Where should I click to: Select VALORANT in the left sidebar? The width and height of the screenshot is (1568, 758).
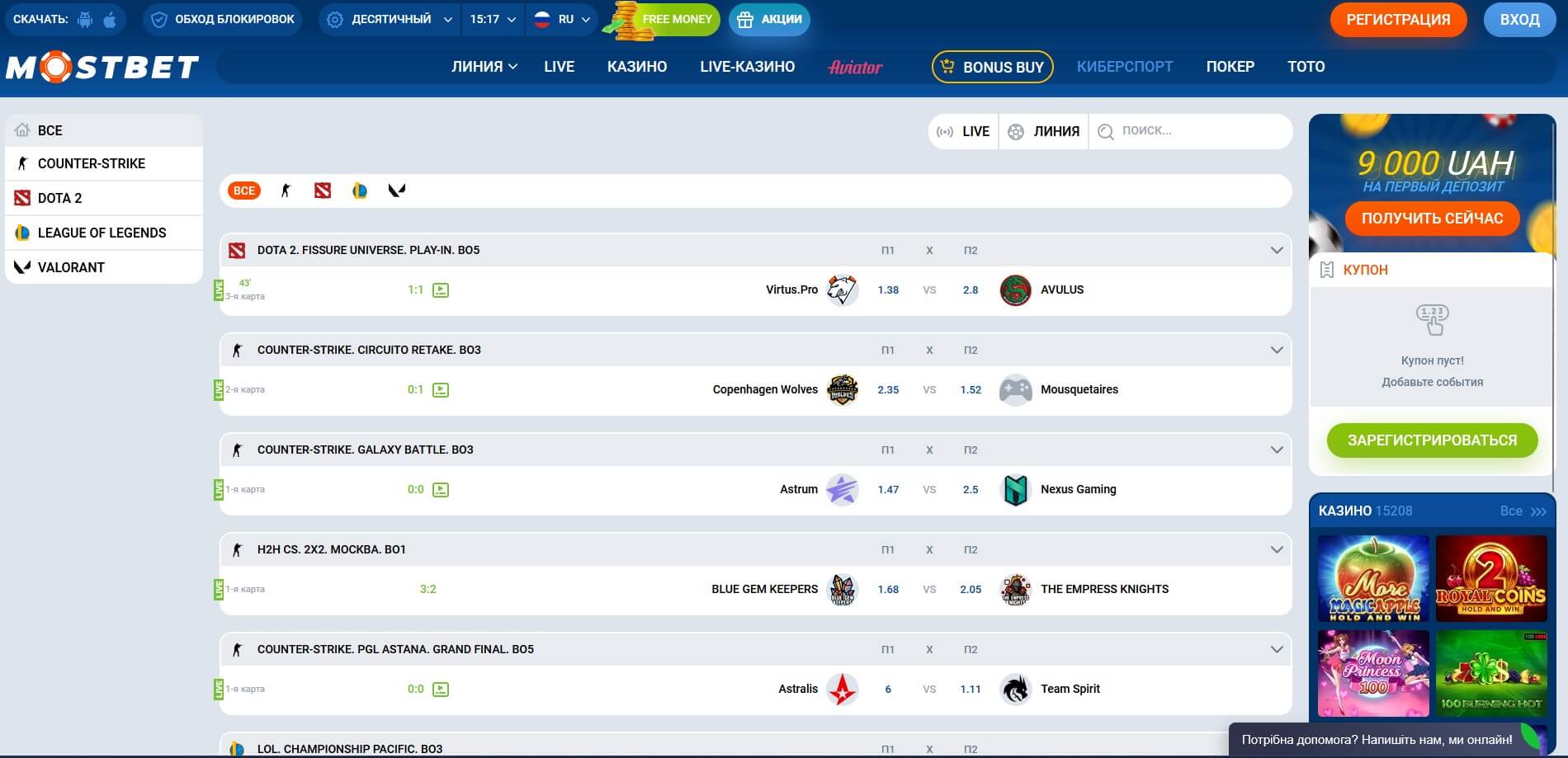coord(104,267)
